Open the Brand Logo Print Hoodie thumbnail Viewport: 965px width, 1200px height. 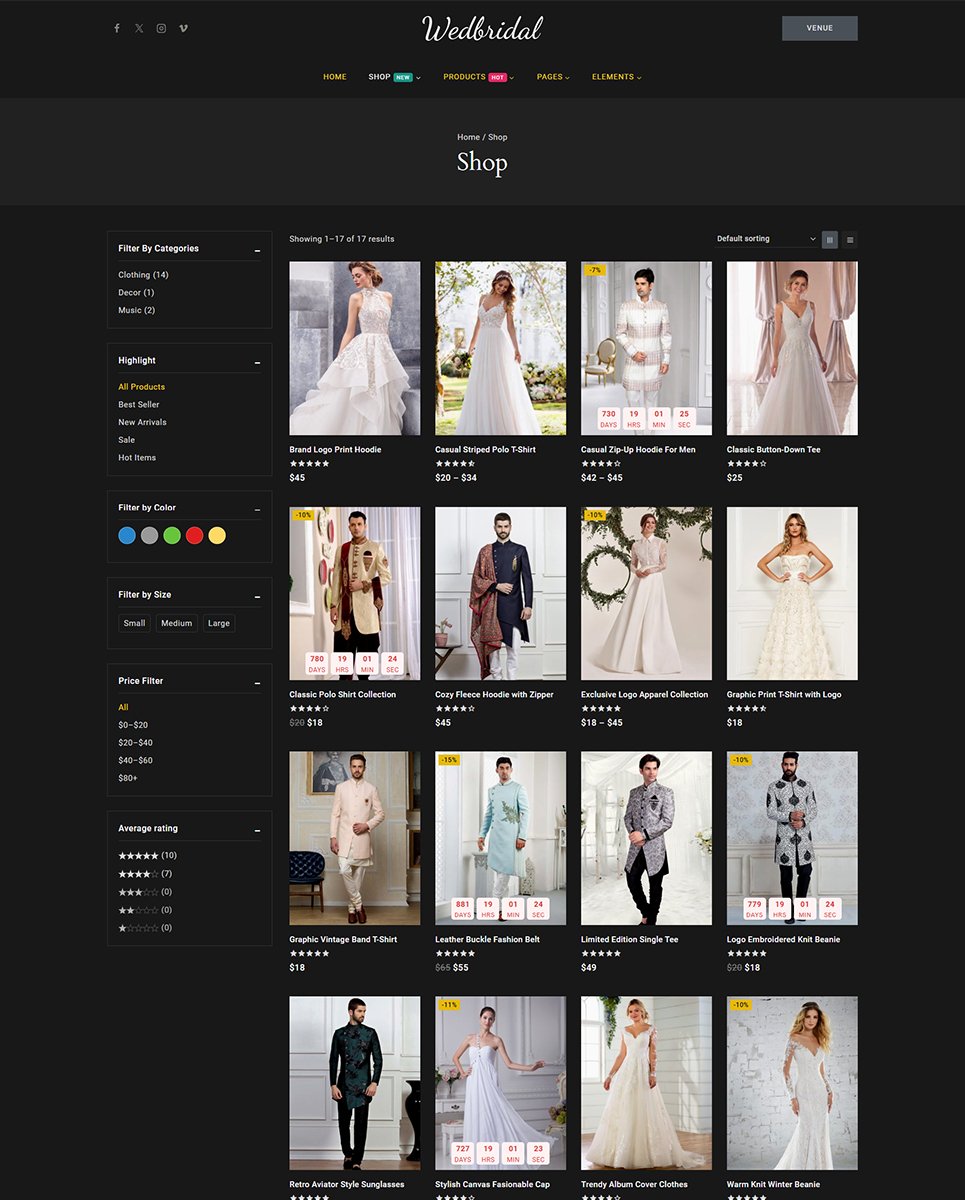(x=355, y=348)
